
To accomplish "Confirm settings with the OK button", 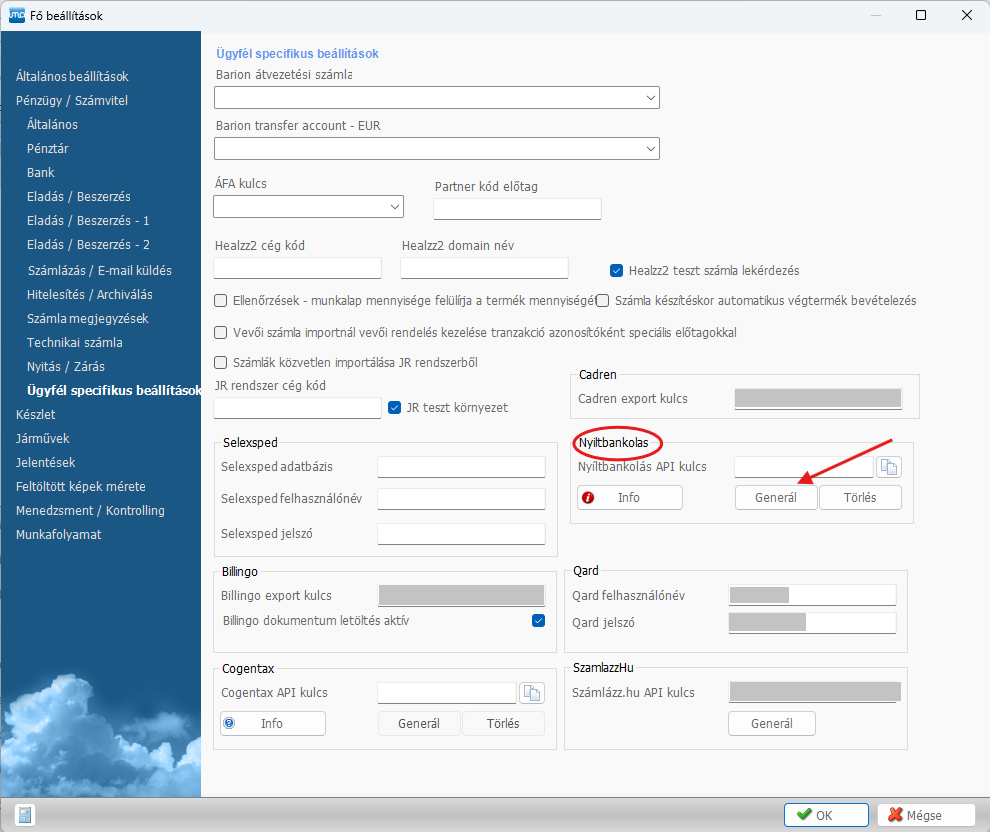I will click(x=825, y=815).
